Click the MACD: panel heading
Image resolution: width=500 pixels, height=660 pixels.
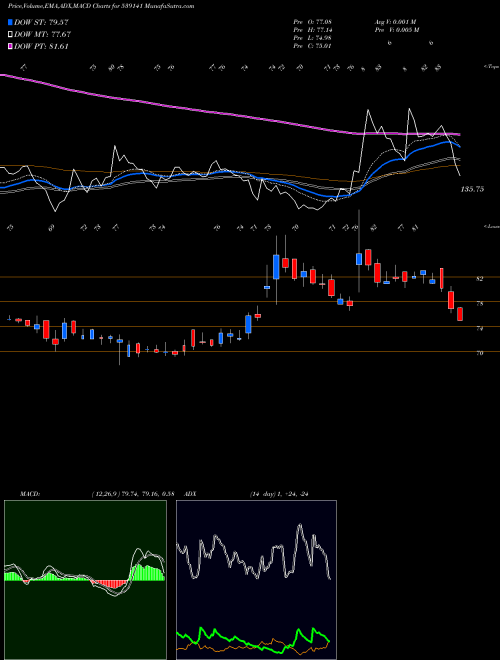pyautogui.click(x=30, y=494)
